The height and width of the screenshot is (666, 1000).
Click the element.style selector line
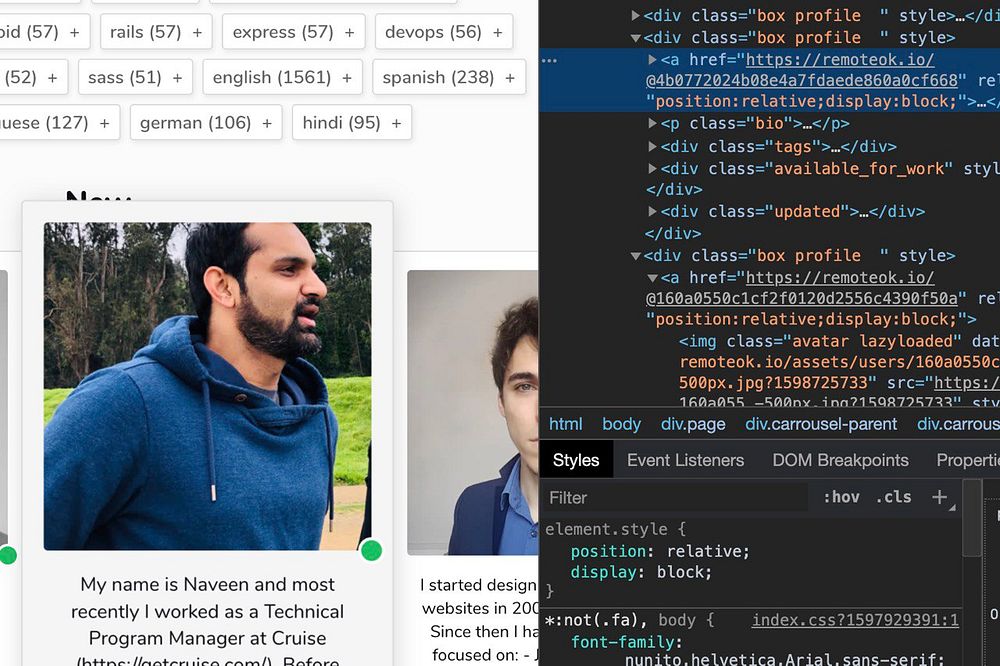pos(615,529)
